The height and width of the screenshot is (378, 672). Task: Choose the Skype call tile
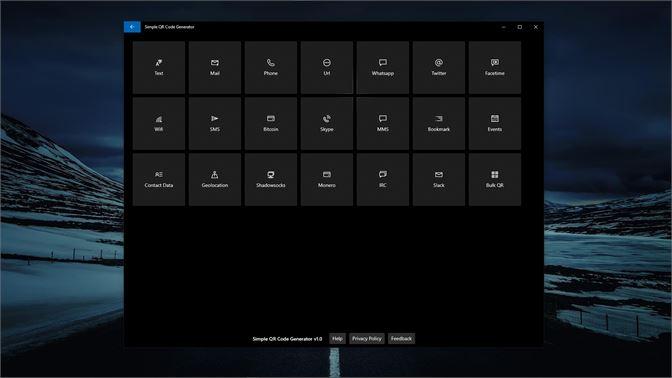click(327, 123)
